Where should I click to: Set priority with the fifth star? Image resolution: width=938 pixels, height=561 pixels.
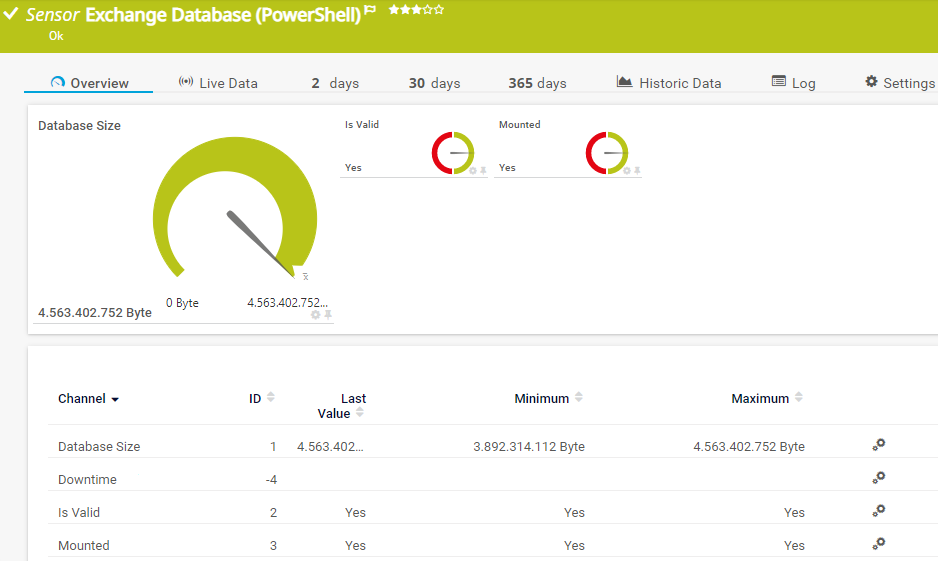439,10
